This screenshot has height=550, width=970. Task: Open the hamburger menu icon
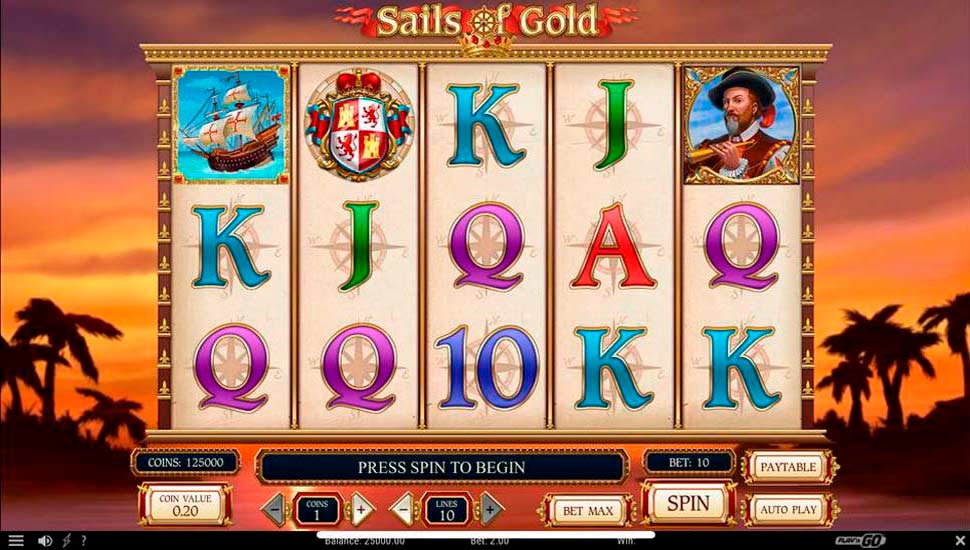tap(16, 541)
